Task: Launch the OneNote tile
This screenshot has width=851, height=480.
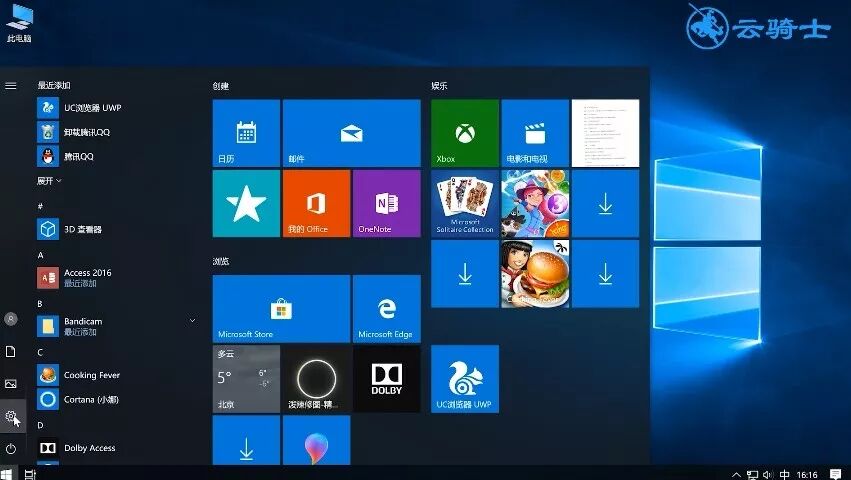Action: (x=386, y=204)
